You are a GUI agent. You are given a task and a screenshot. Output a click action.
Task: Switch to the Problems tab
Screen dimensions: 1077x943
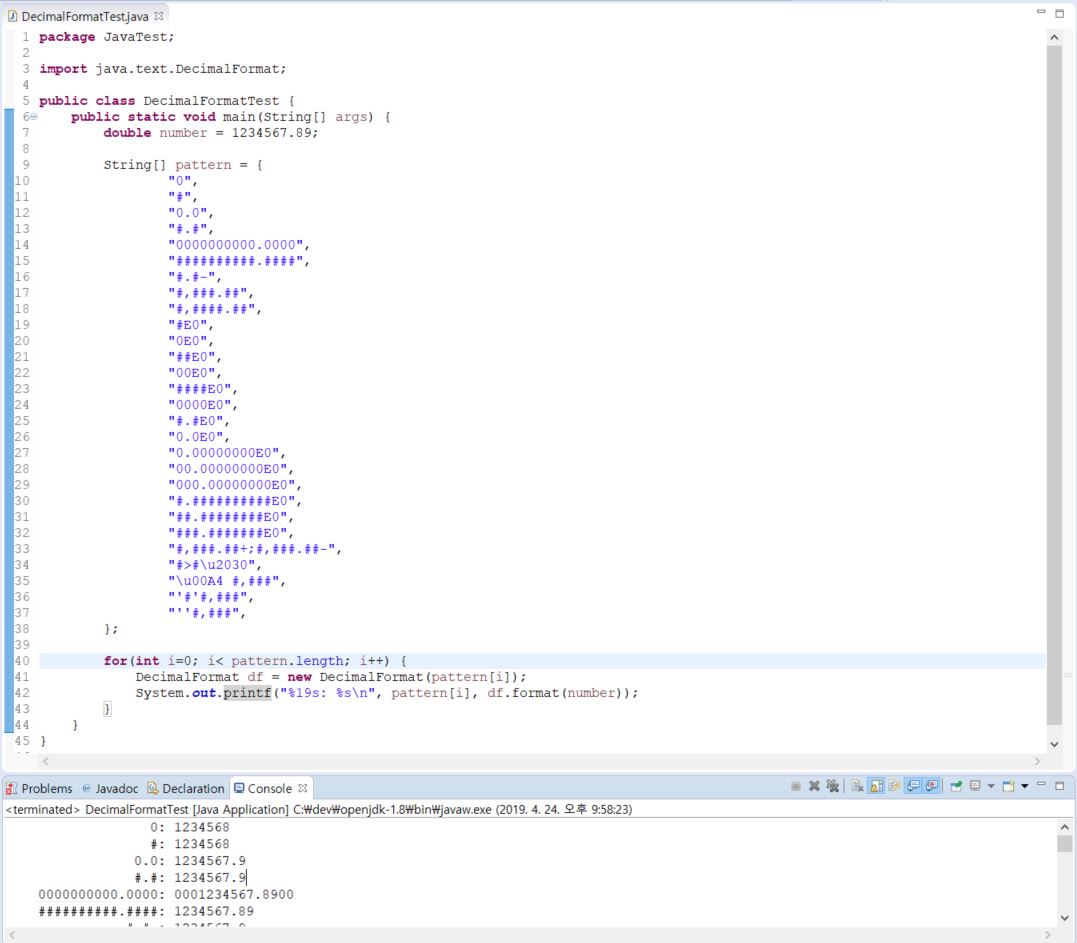tap(40, 788)
